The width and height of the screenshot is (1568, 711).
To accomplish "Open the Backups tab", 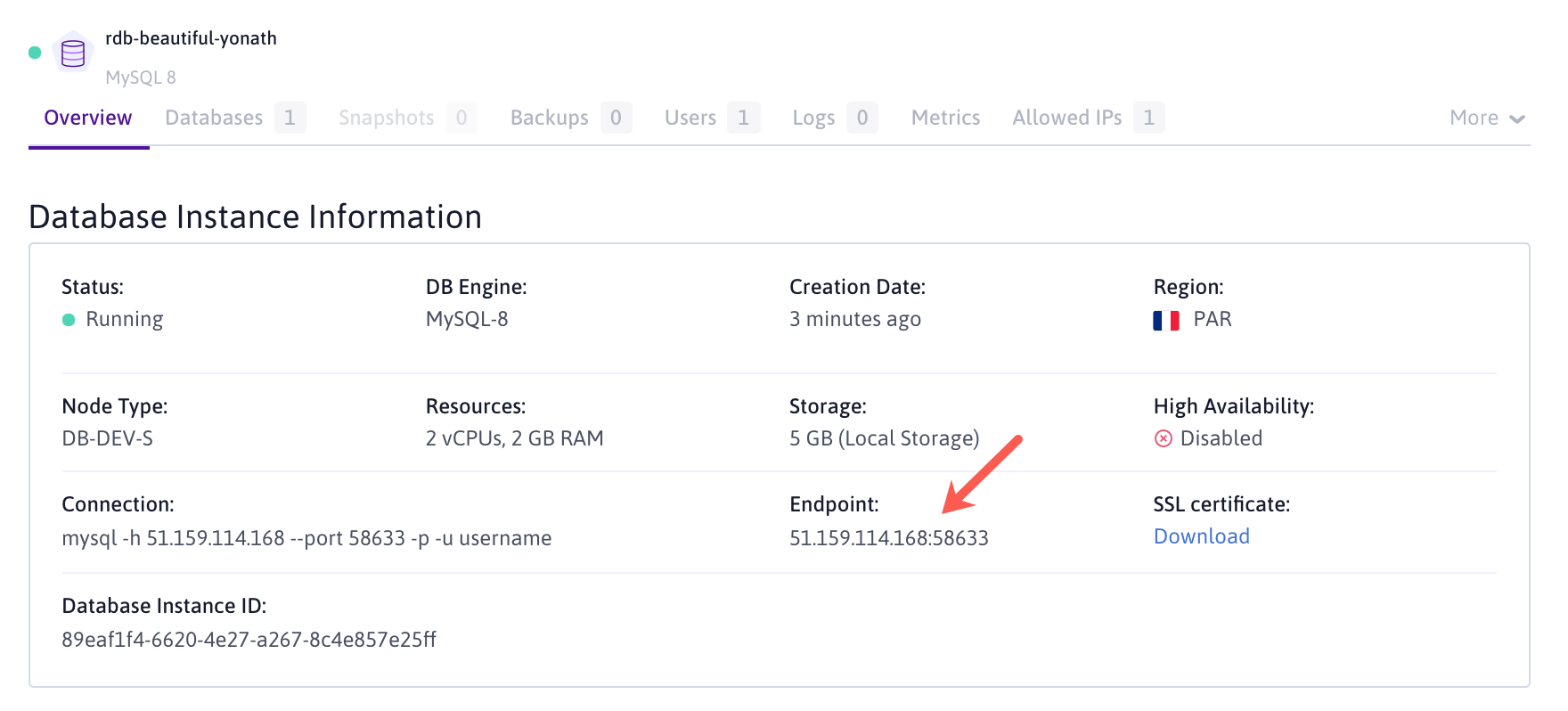I will pyautogui.click(x=549, y=118).
